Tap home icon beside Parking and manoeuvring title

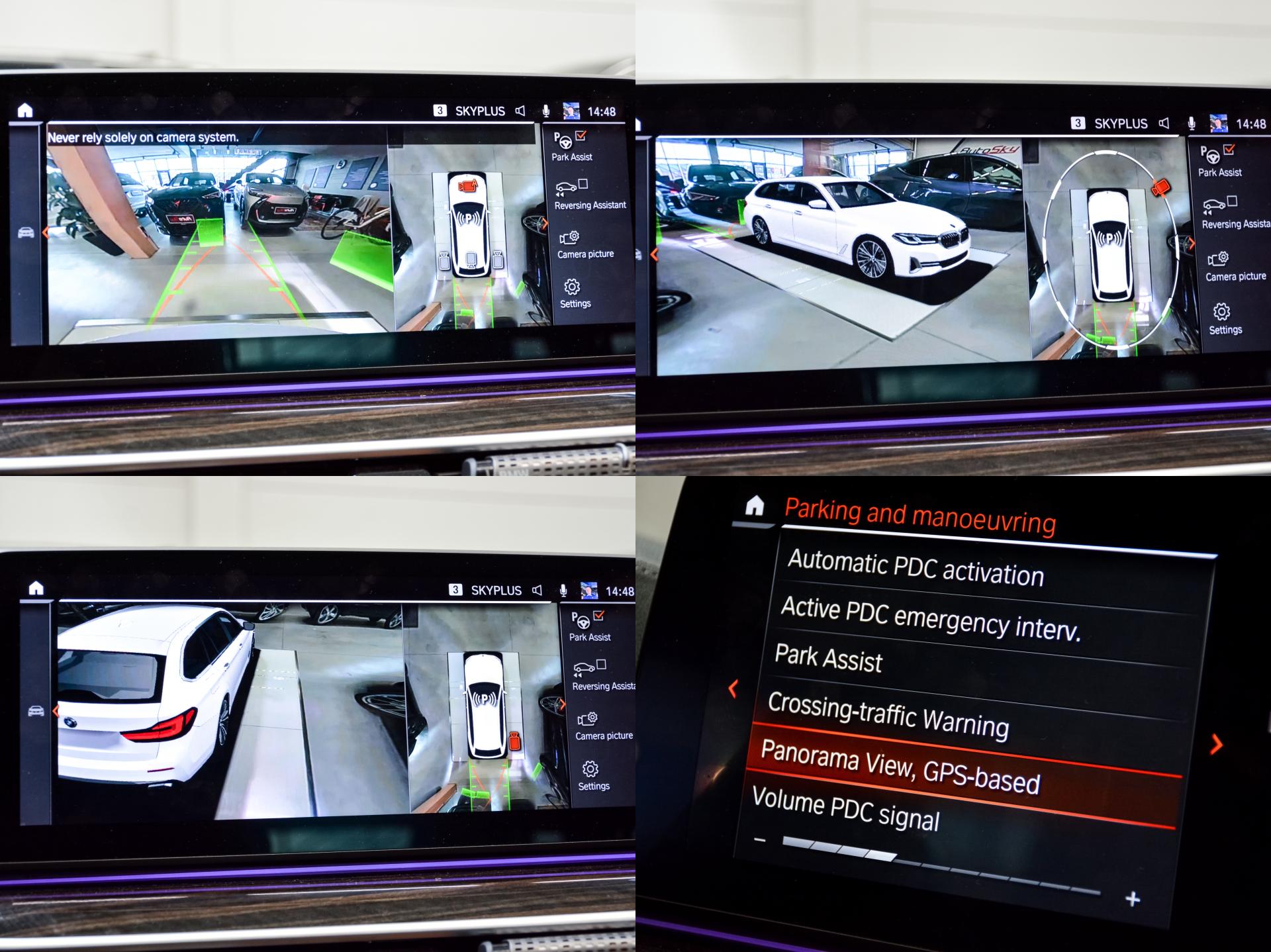coord(755,506)
